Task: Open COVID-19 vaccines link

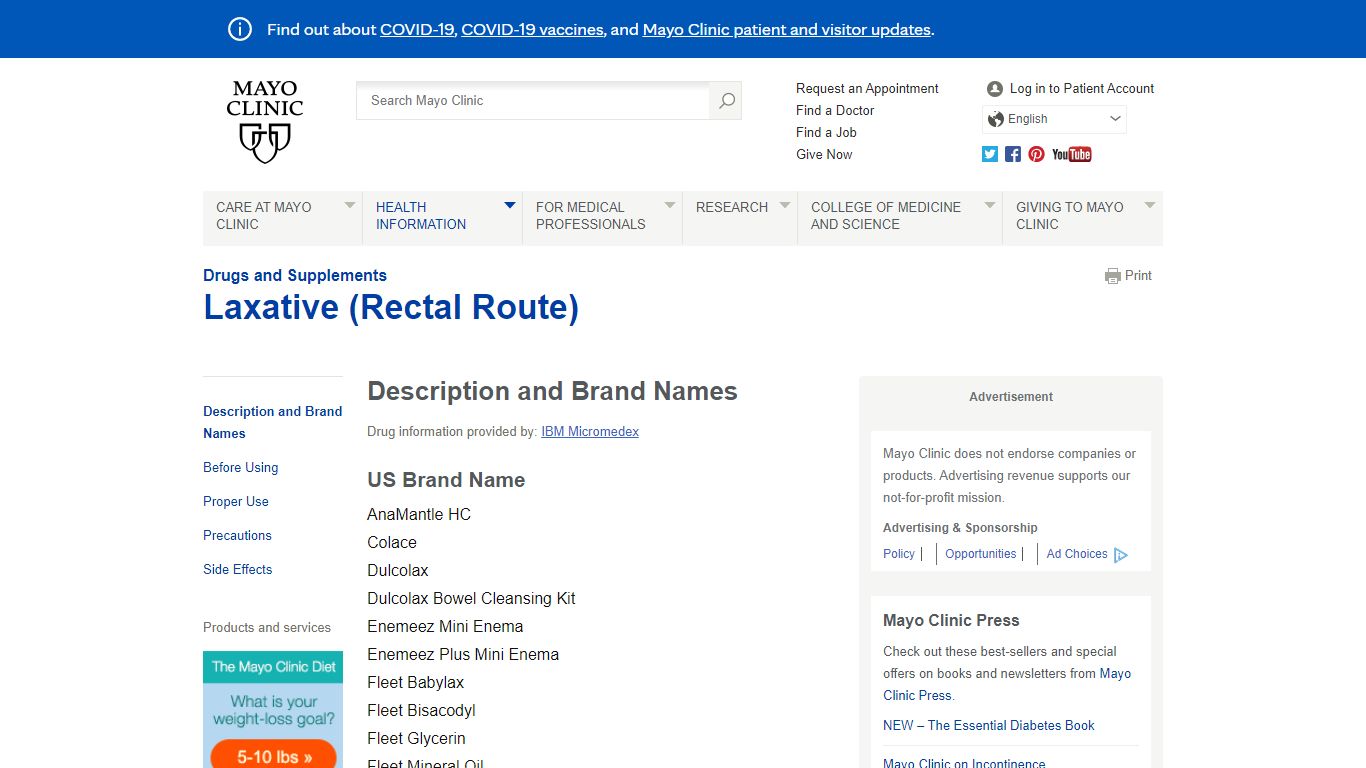Action: [532, 30]
